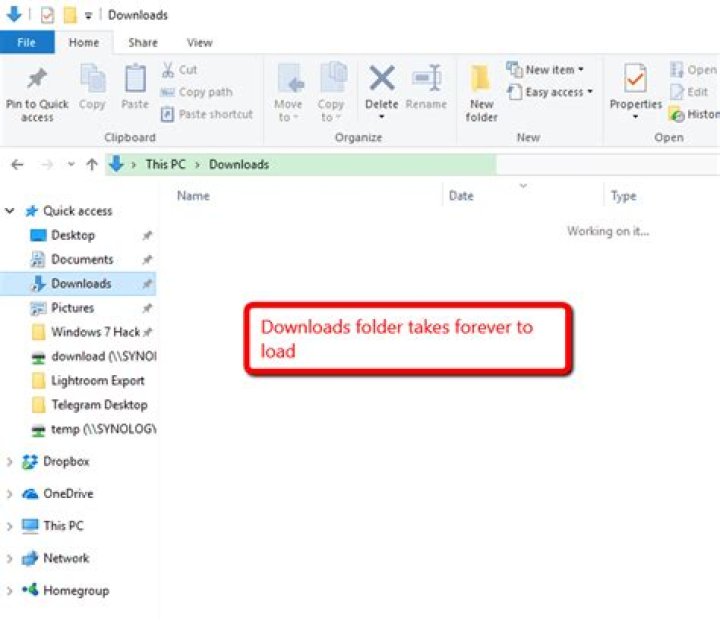Open the File menu tab
The height and width of the screenshot is (621, 720).
pyautogui.click(x=27, y=43)
